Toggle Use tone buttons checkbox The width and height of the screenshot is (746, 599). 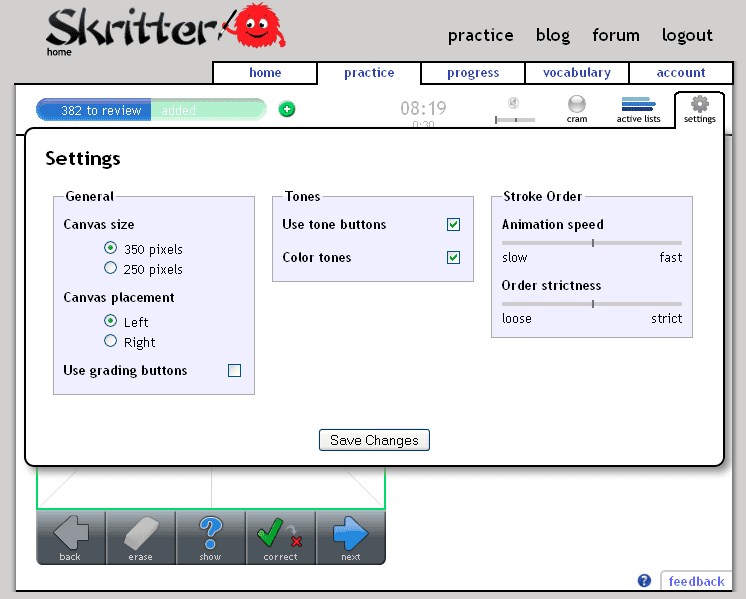click(x=453, y=224)
